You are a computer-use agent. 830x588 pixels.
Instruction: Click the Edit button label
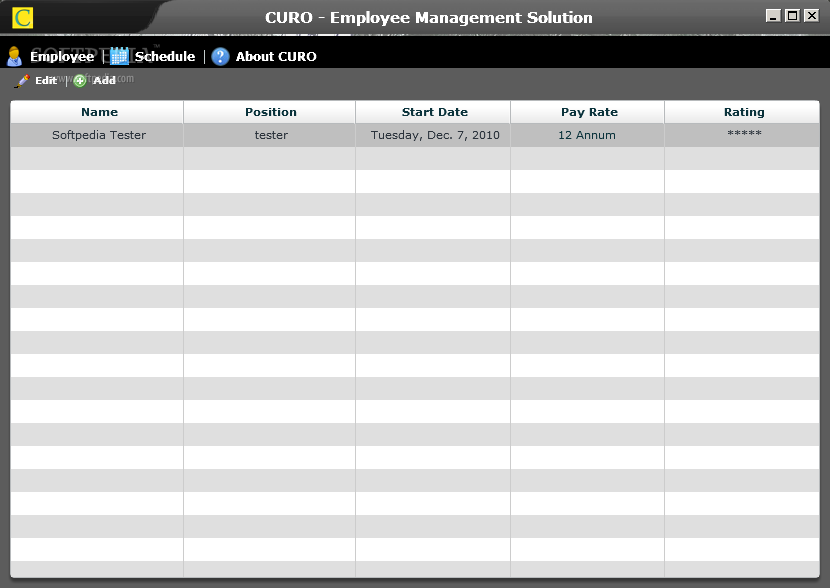pyautogui.click(x=46, y=80)
